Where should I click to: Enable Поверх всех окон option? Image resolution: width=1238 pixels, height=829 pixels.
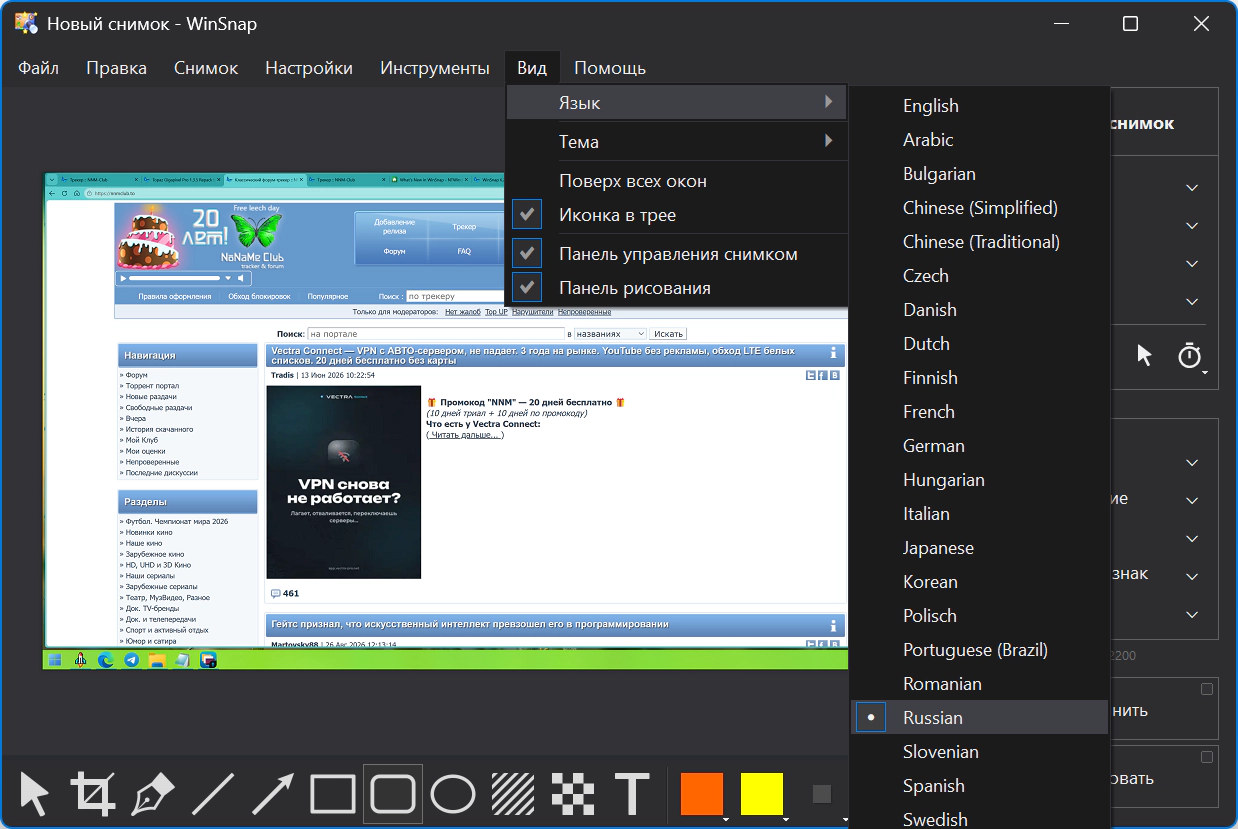pos(677,181)
